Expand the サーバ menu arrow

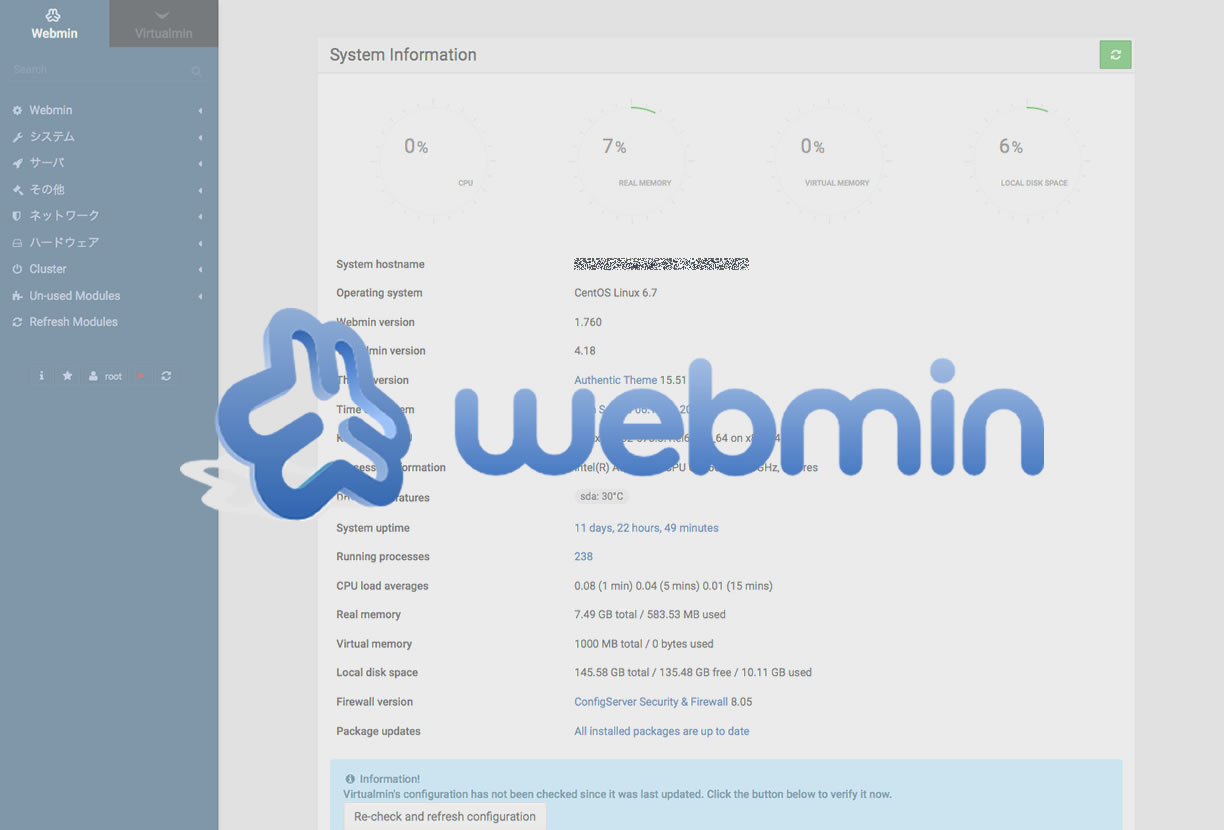coord(200,163)
